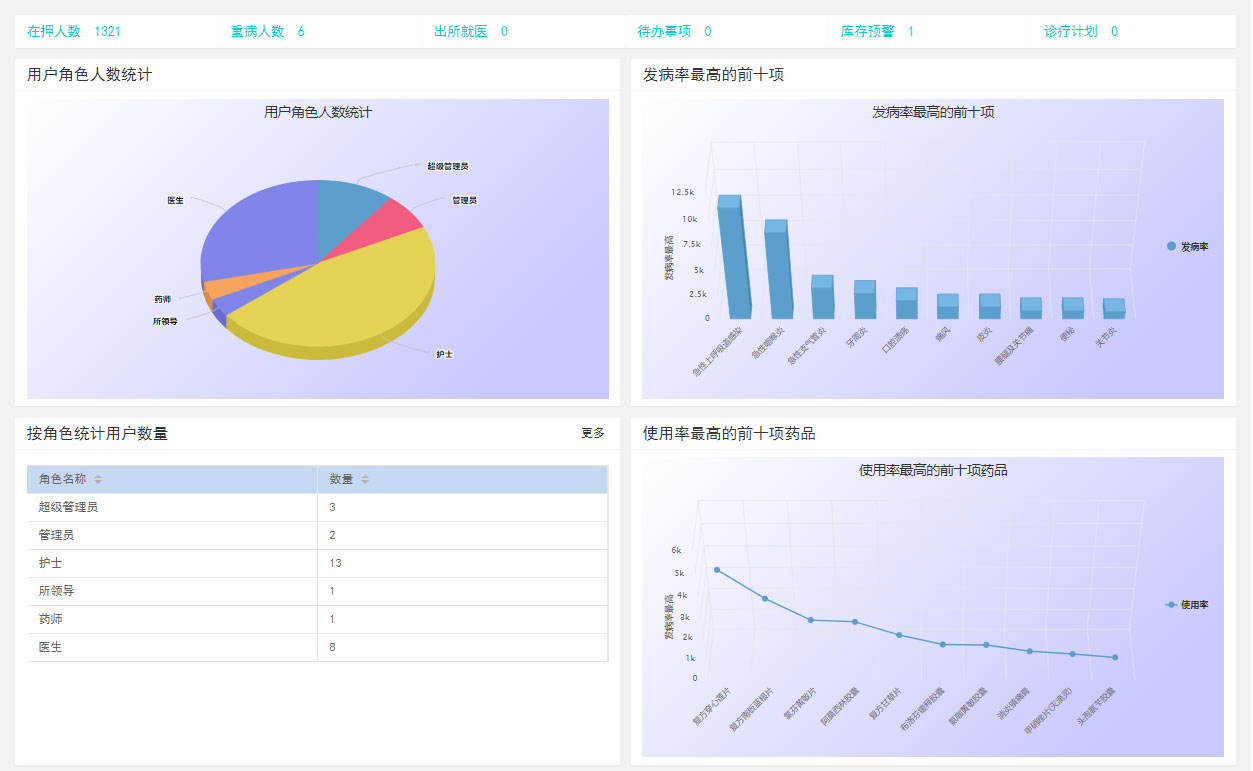Click the 腰腿及关节痛 axis label
This screenshot has height=771, width=1253.
pos(1014,346)
